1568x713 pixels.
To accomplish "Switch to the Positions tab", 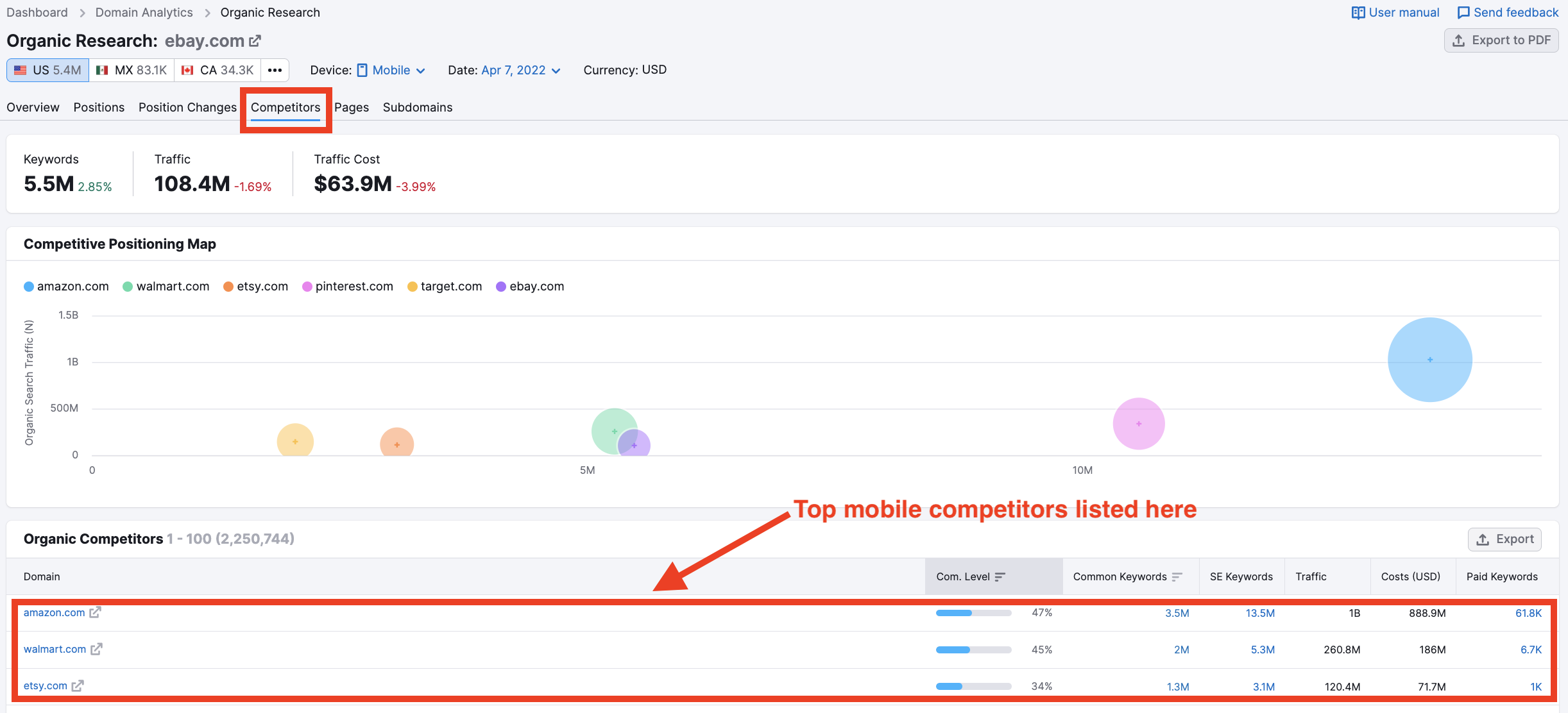I will point(99,107).
